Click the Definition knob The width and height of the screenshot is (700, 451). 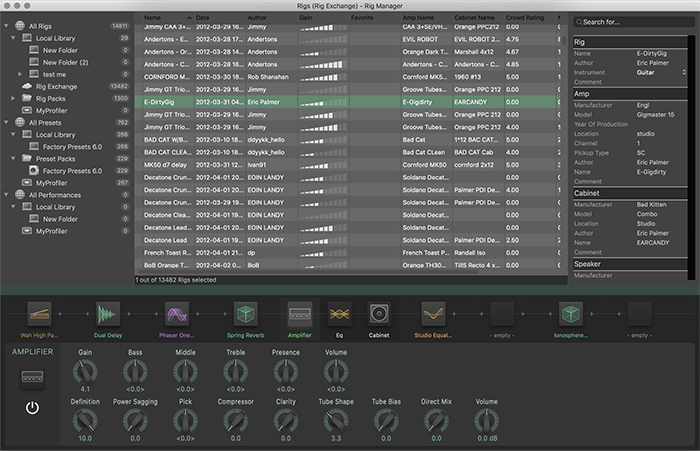pyautogui.click(x=85, y=421)
